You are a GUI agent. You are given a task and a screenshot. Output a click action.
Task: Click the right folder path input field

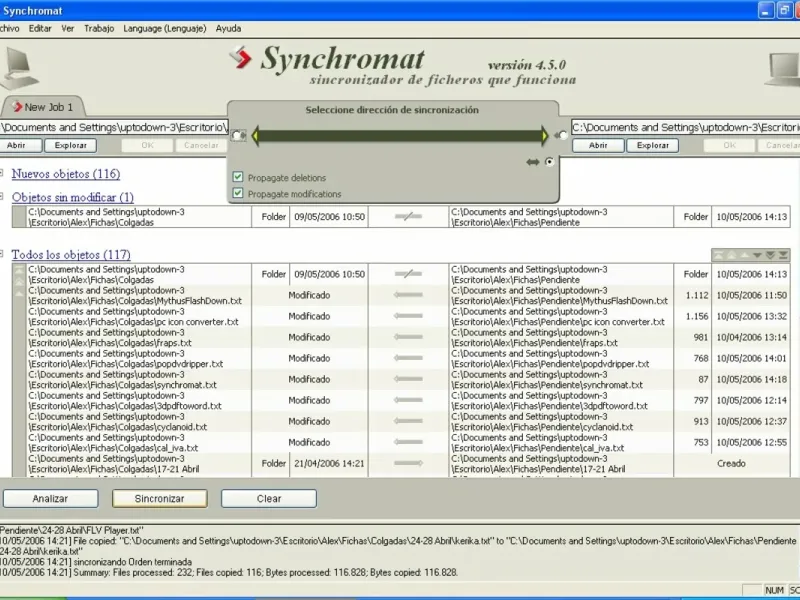[686, 128]
